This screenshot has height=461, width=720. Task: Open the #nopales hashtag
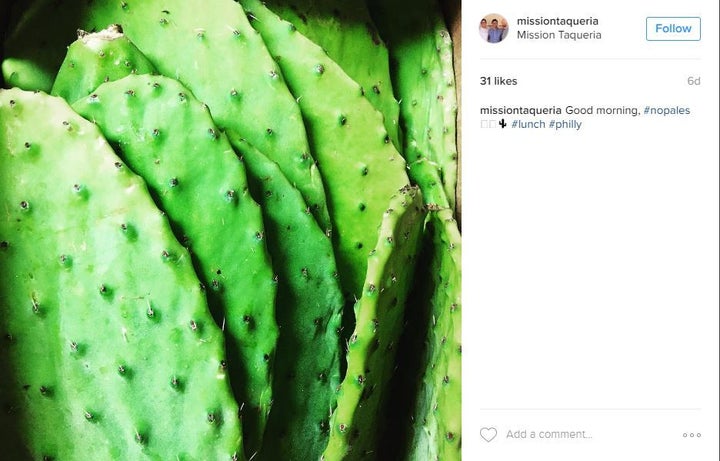667,110
